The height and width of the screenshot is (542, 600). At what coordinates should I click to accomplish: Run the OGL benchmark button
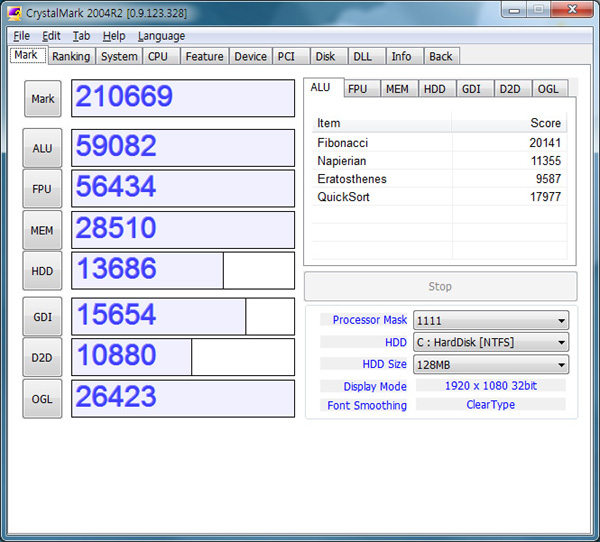tap(42, 399)
